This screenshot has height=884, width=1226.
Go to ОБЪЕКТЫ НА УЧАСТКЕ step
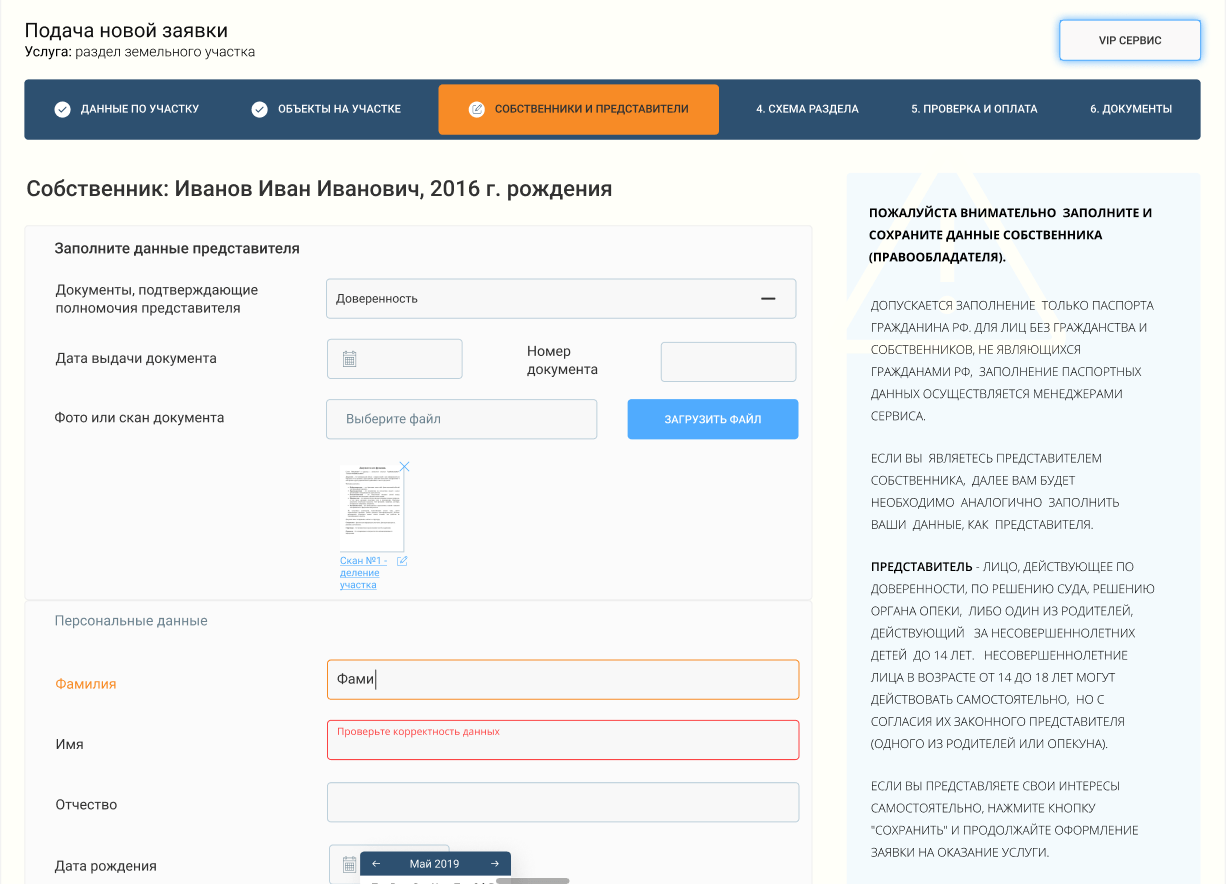[326, 109]
